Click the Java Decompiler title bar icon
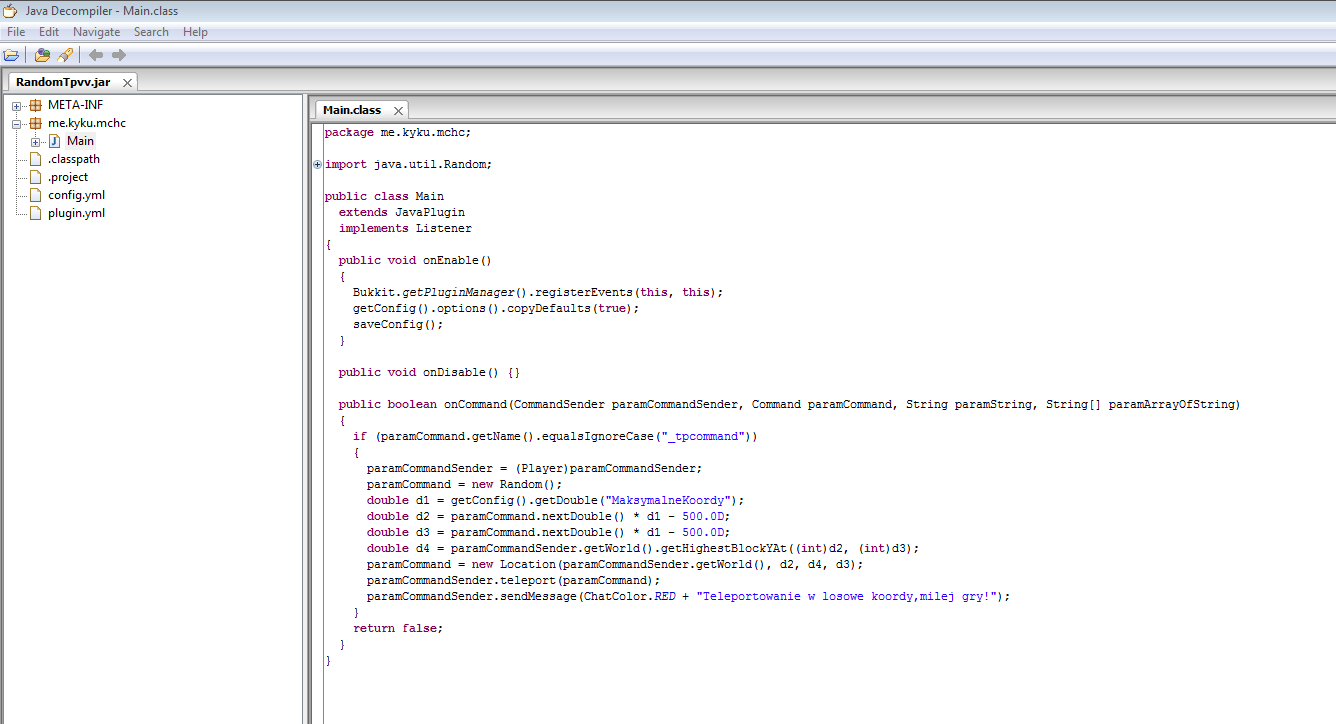The height and width of the screenshot is (724, 1336). [x=10, y=11]
